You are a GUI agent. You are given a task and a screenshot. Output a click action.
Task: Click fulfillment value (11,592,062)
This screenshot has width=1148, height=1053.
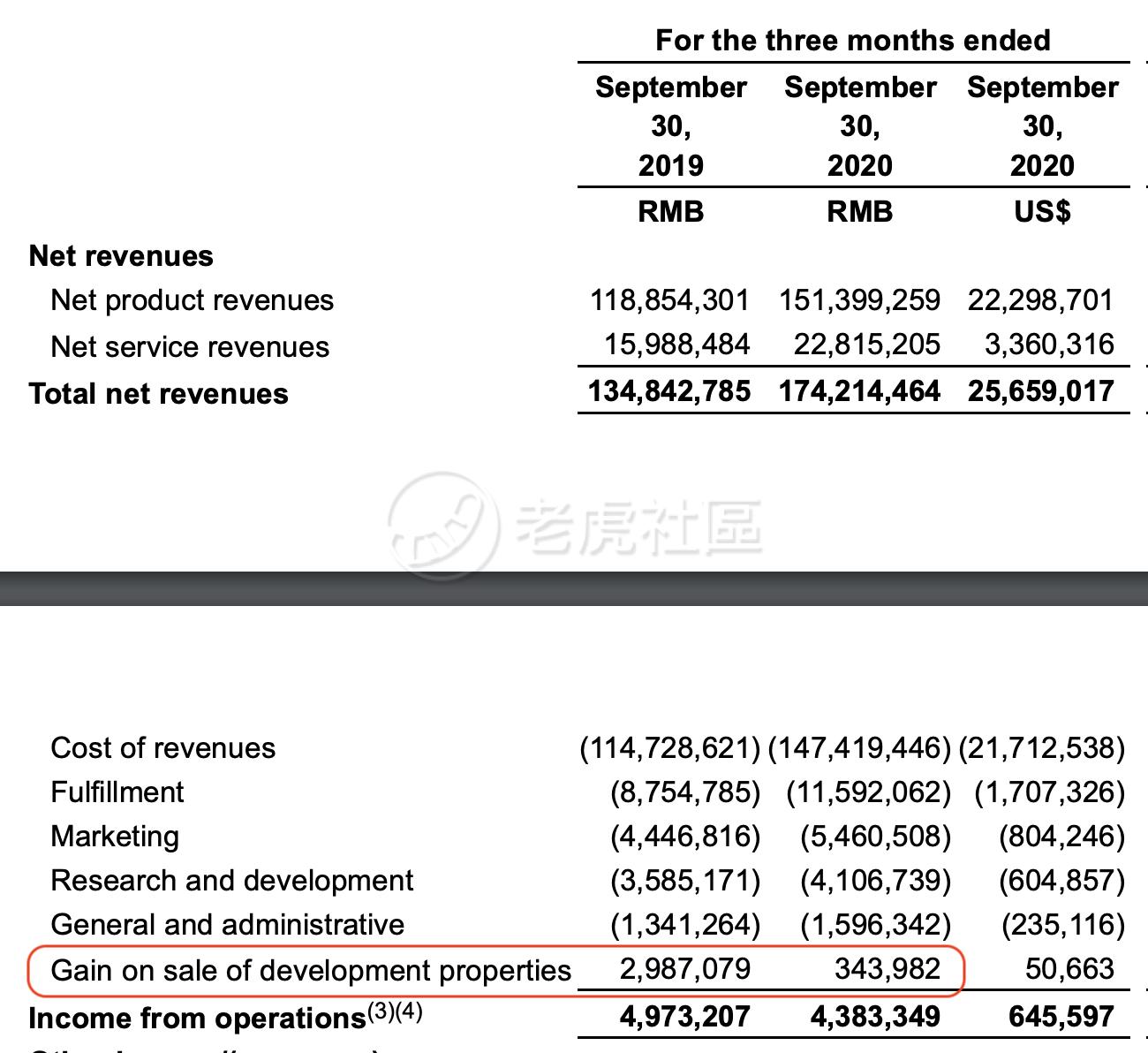pyautogui.click(x=868, y=792)
